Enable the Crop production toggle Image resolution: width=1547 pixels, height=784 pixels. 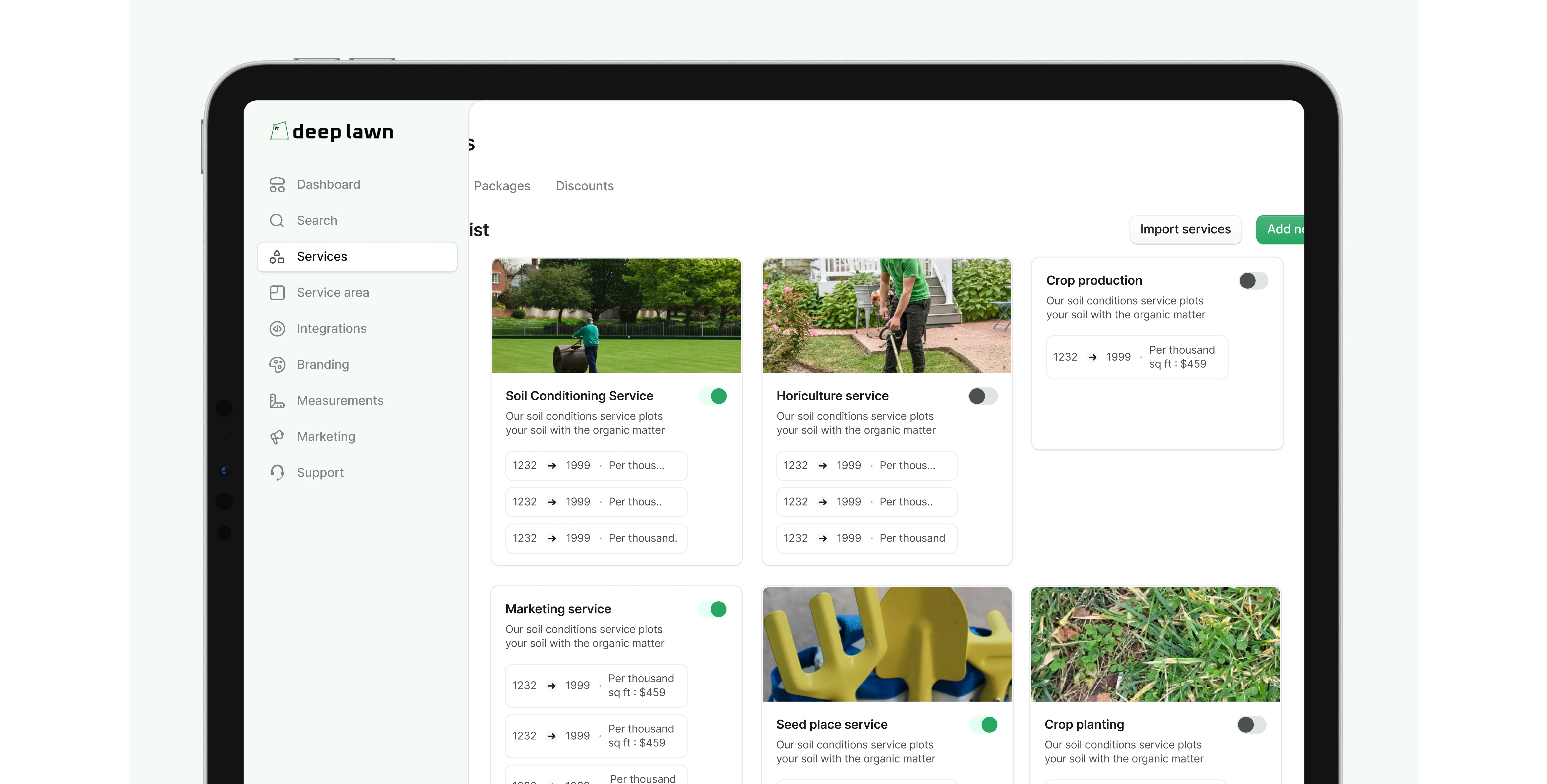(x=1253, y=281)
